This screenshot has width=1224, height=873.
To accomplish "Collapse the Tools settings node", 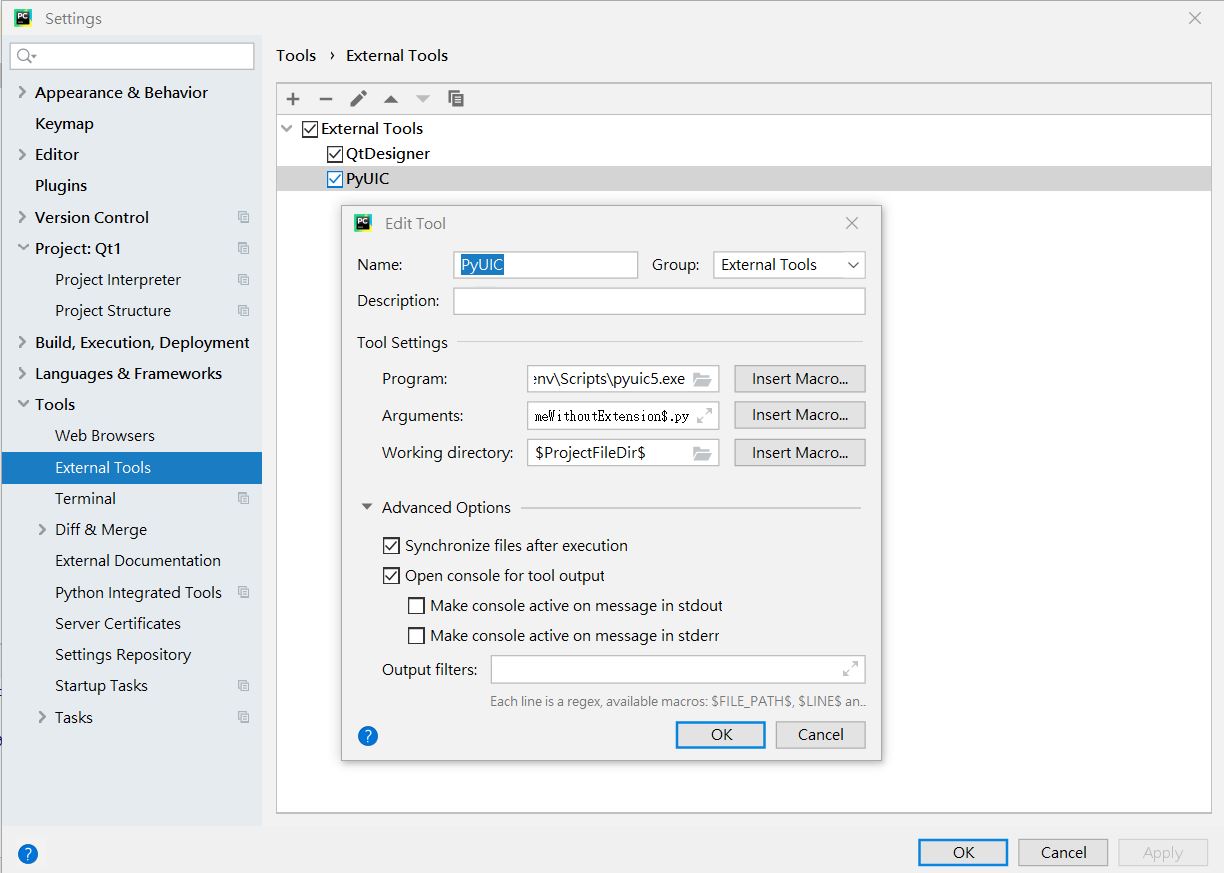I will (22, 404).
